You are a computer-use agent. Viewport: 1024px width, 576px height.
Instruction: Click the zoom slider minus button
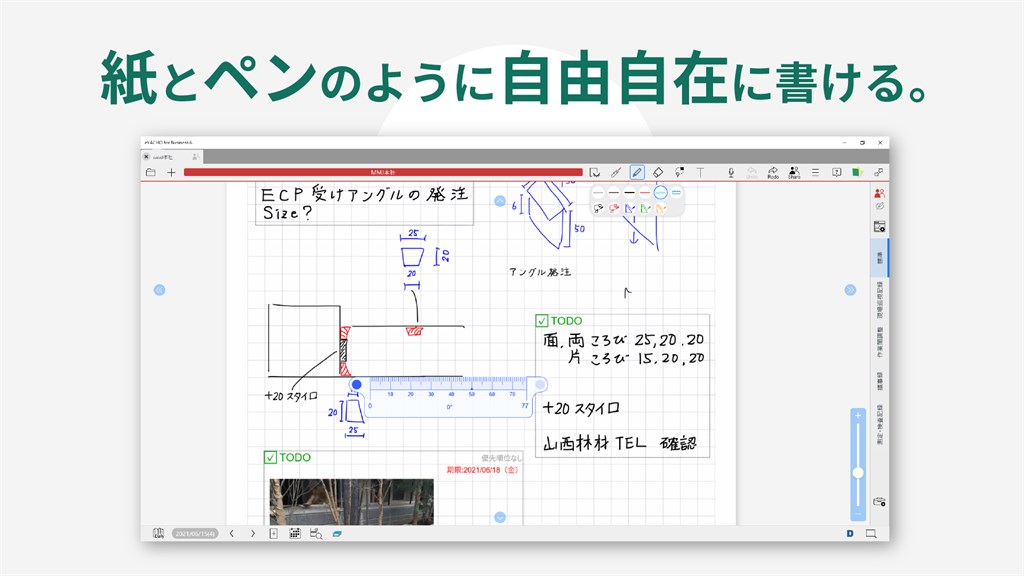point(858,515)
